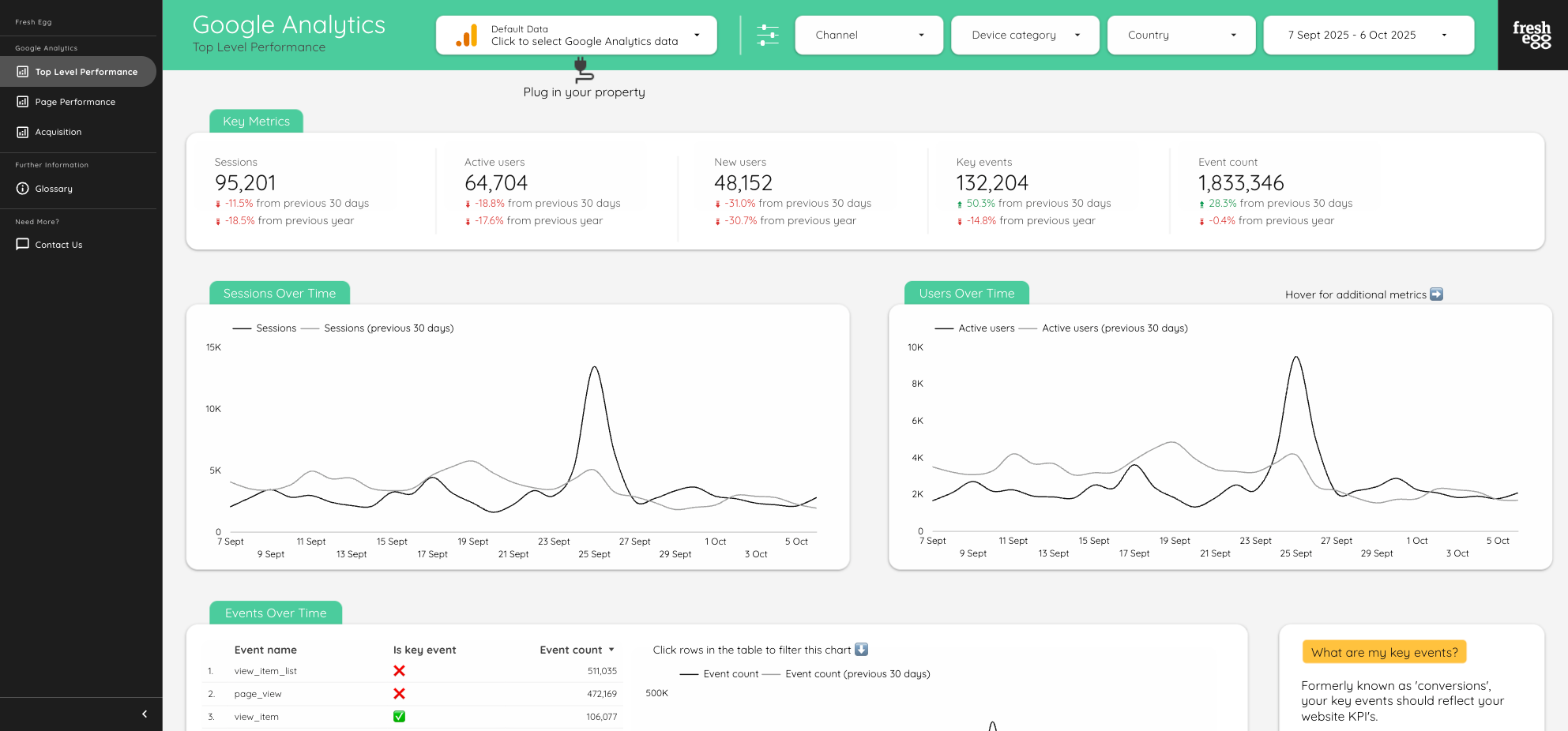The height and width of the screenshot is (731, 1568).
Task: Open the date range picker
Action: (1368, 35)
